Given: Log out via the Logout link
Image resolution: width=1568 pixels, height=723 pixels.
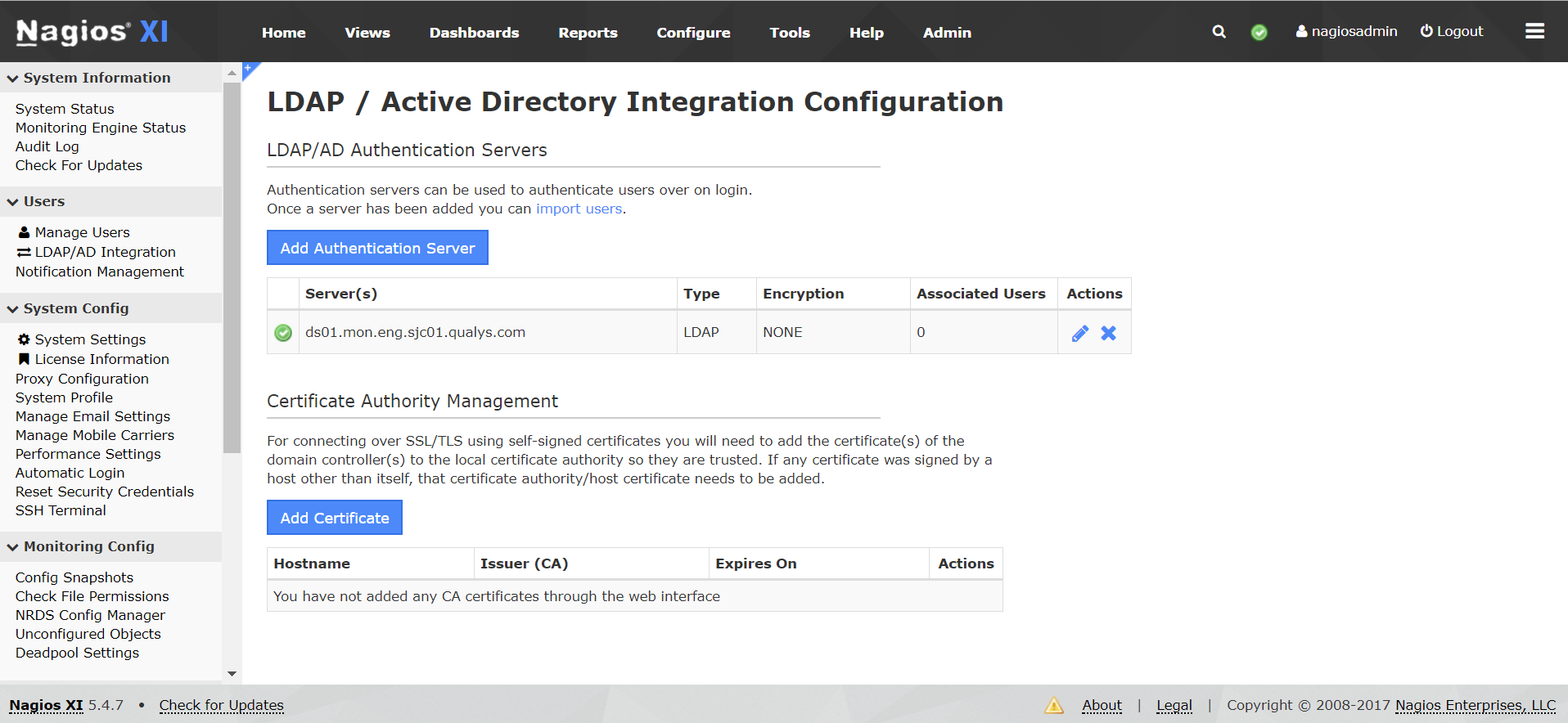Looking at the screenshot, I should tap(1451, 31).
